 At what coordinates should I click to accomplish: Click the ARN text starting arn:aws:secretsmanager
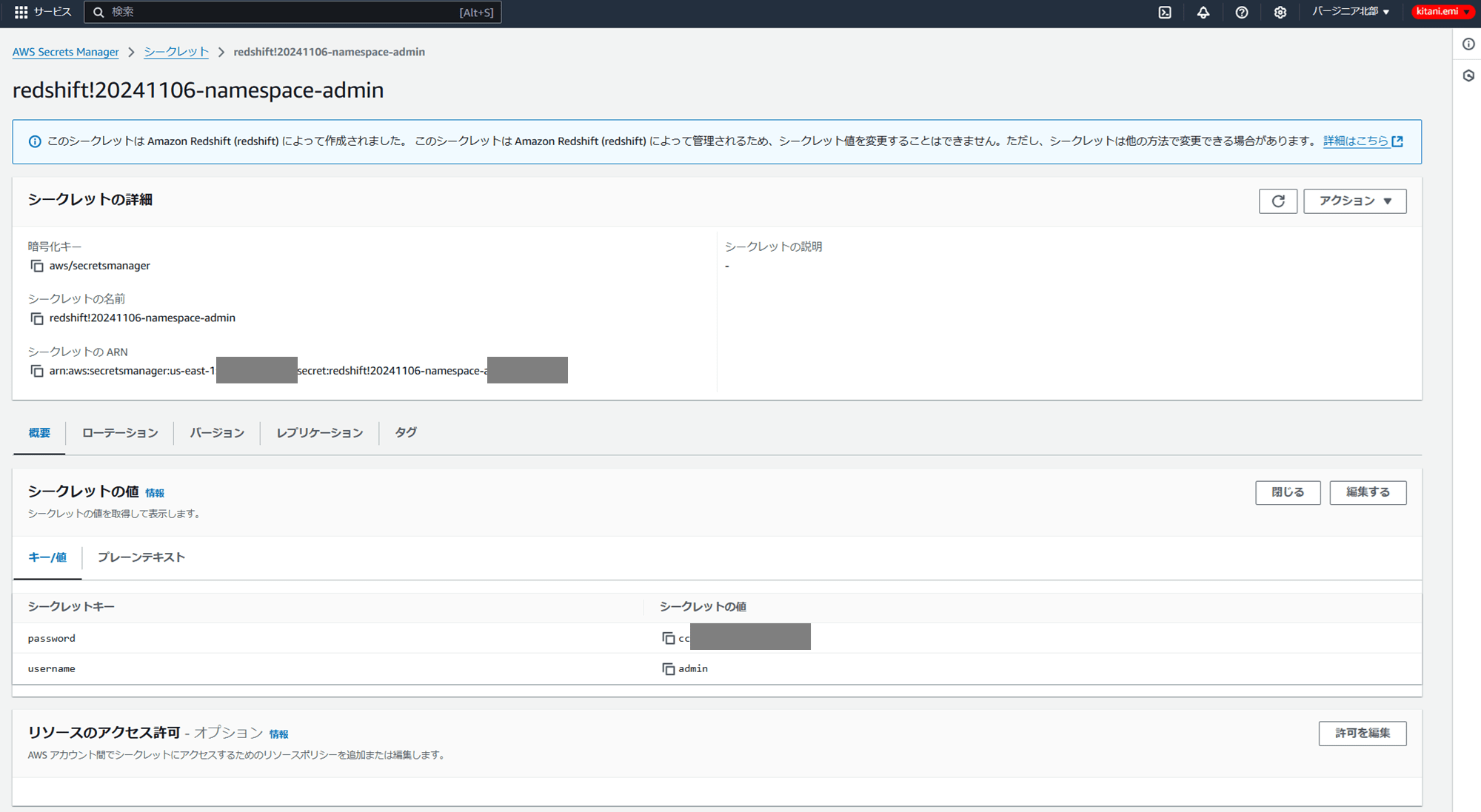[x=132, y=371]
